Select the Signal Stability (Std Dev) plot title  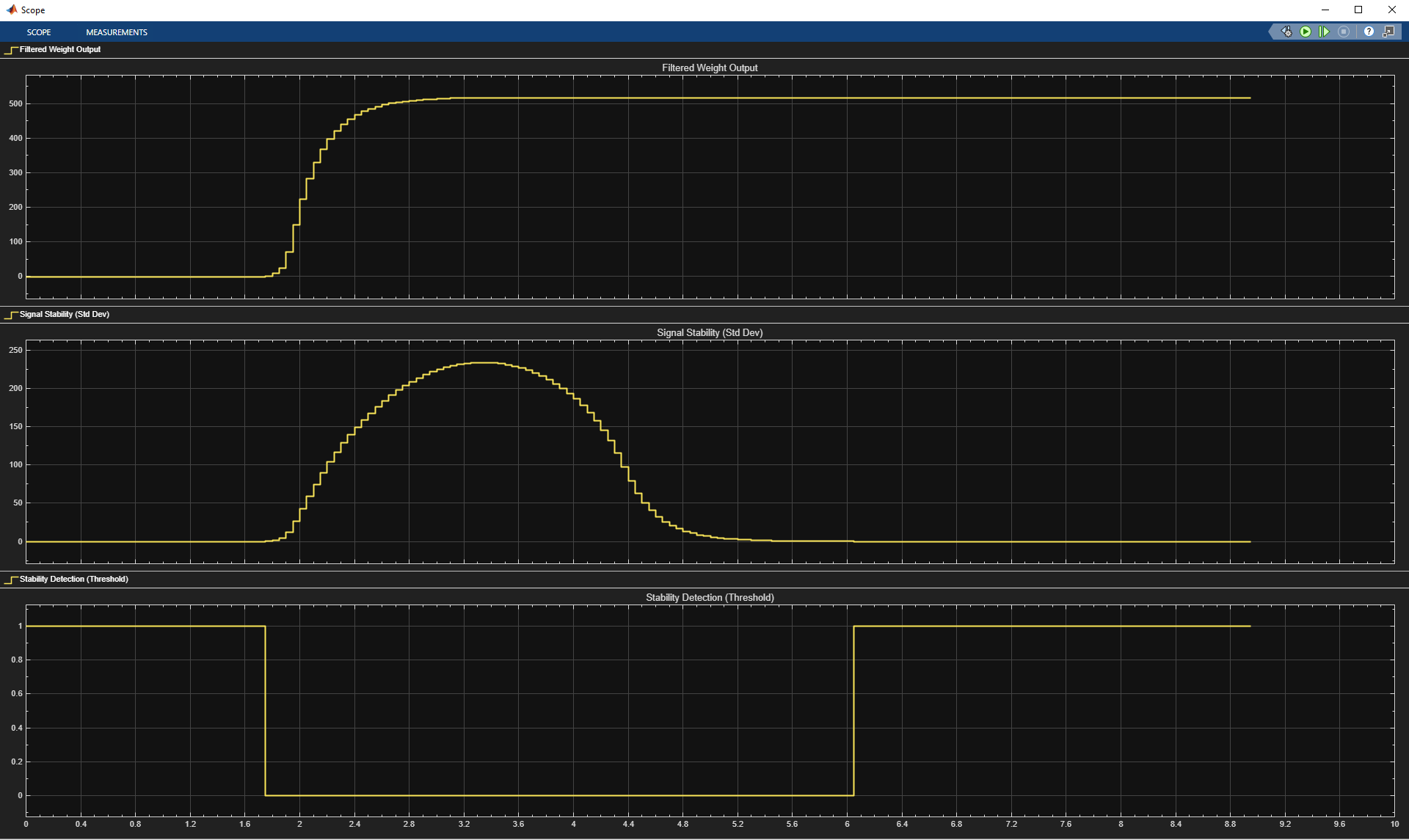[709, 333]
